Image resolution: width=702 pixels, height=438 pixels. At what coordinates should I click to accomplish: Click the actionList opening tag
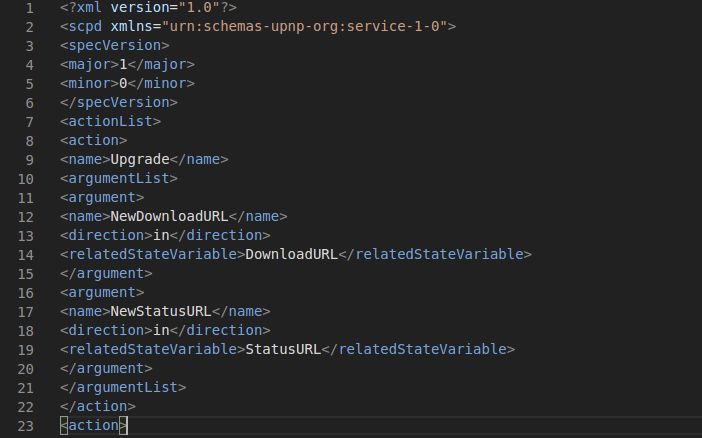point(111,121)
